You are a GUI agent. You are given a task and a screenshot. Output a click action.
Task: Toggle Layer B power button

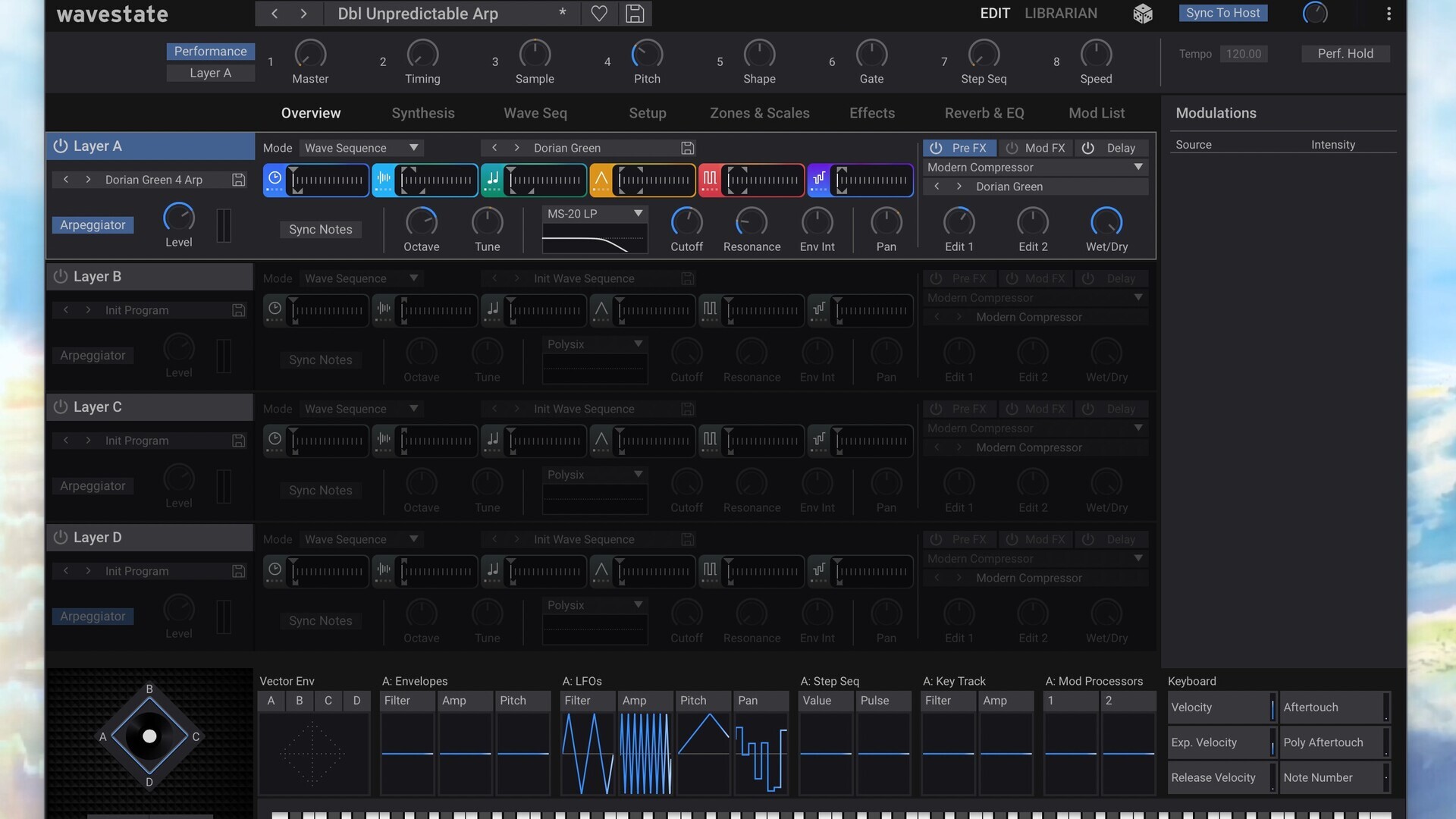pyautogui.click(x=61, y=277)
